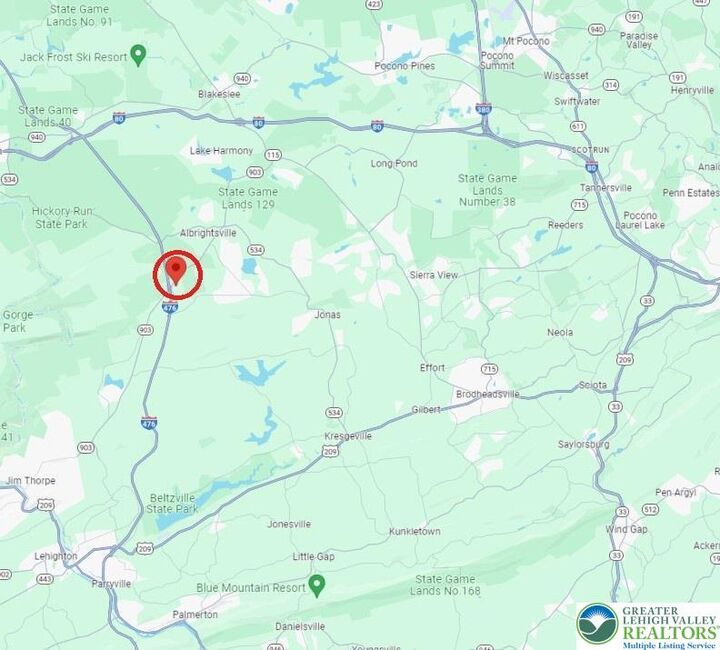The width and height of the screenshot is (720, 650).
Task: Click the Lake Harmony place label
Action: pos(221,151)
